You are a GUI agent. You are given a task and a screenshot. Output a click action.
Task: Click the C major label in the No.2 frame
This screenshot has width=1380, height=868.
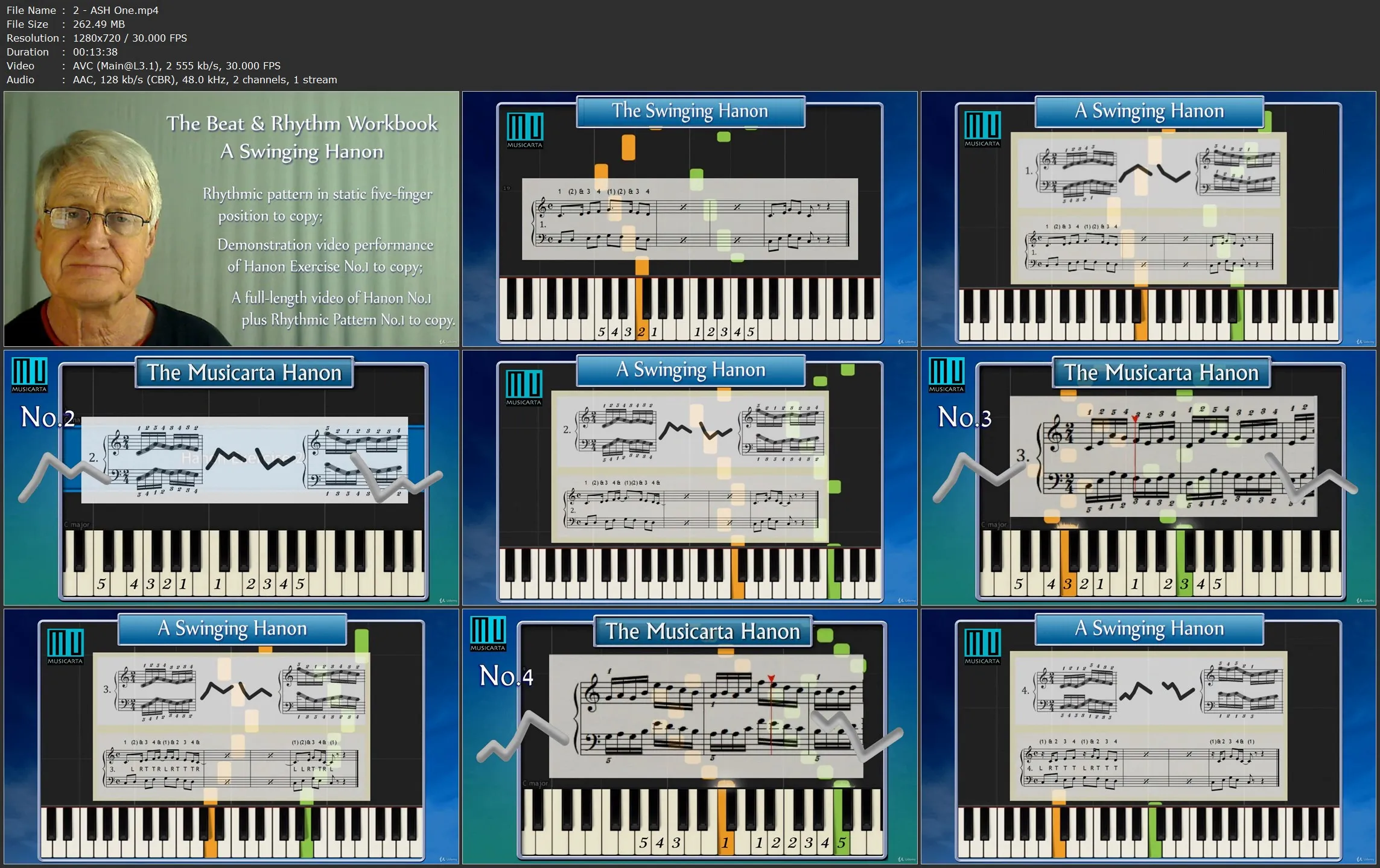point(77,524)
